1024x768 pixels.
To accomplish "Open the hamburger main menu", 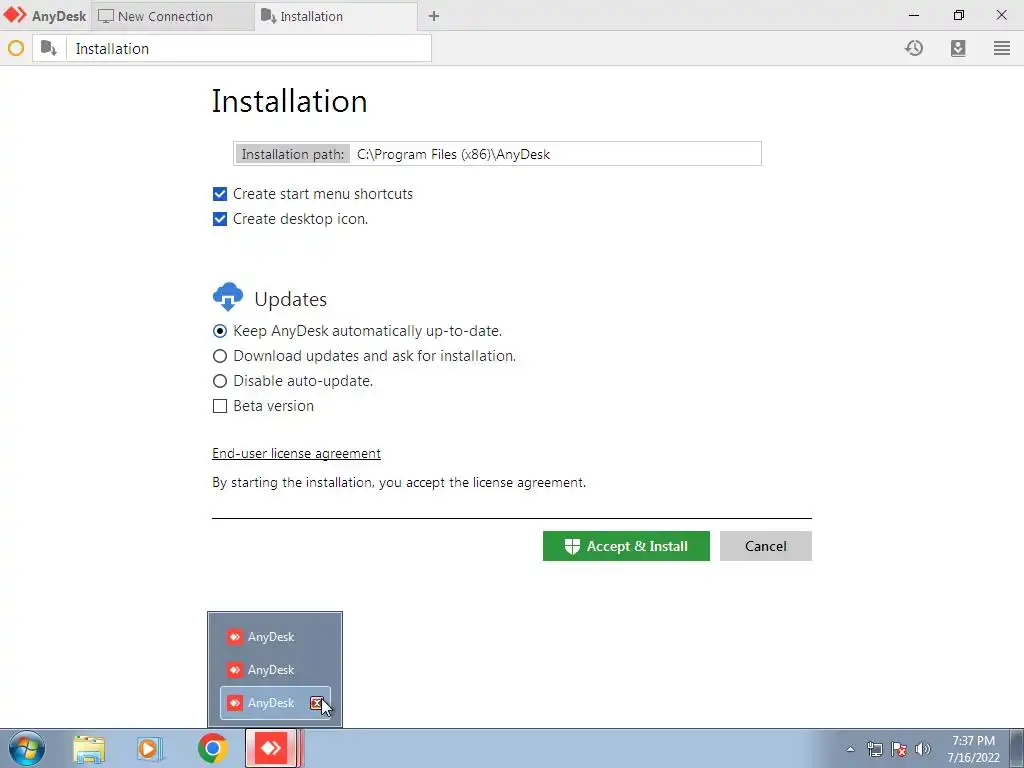I will click(1002, 48).
